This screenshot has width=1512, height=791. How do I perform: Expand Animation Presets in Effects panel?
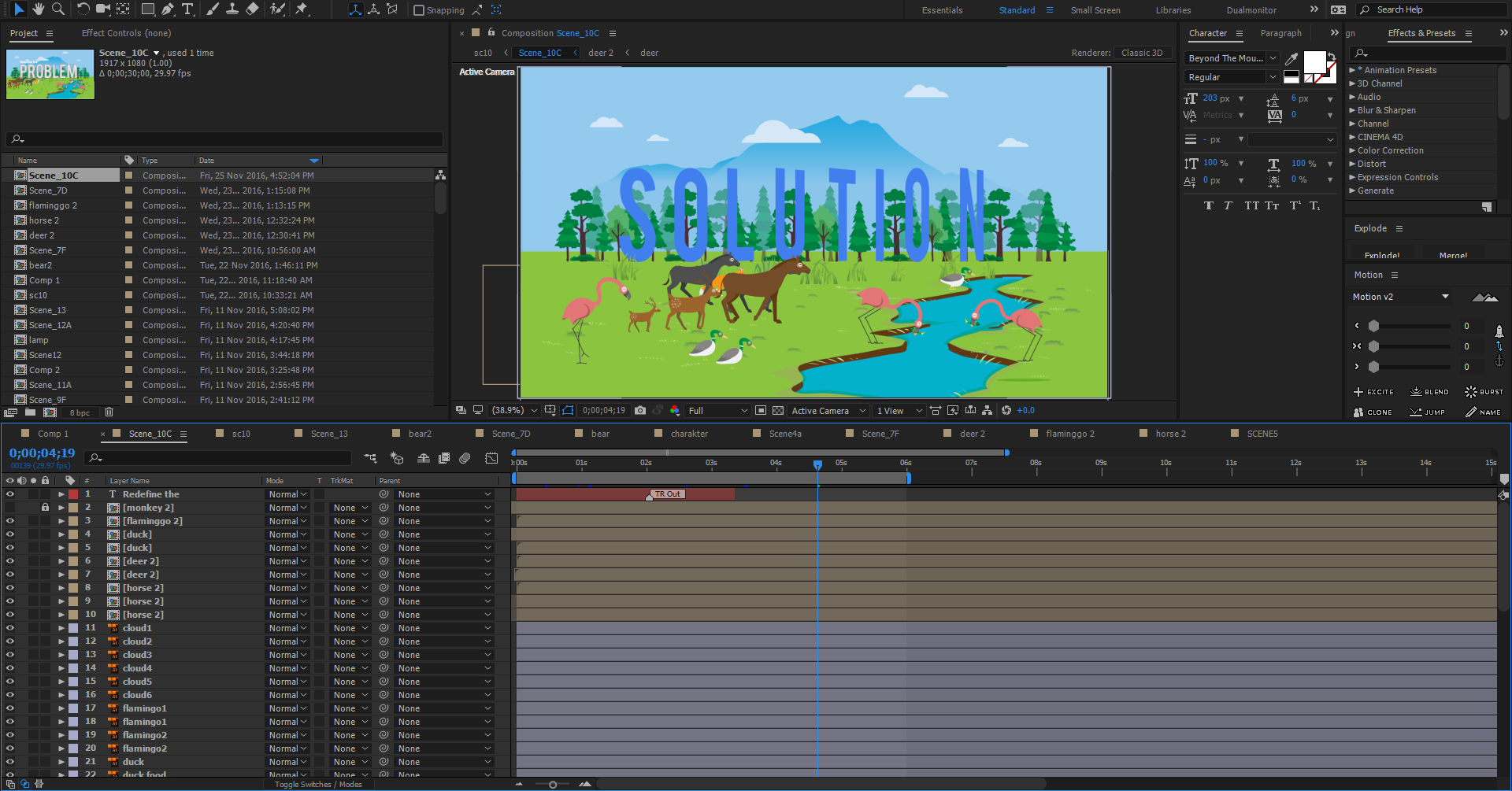(x=1352, y=70)
